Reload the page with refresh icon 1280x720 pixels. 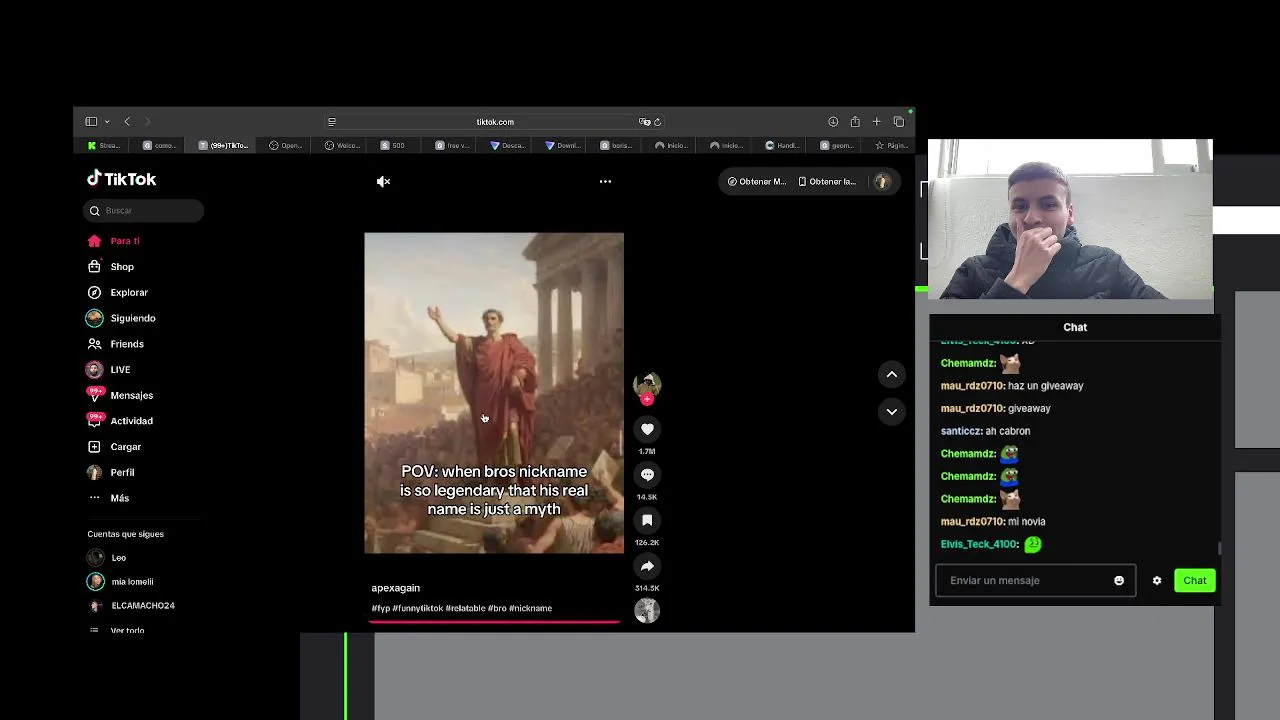[657, 122]
